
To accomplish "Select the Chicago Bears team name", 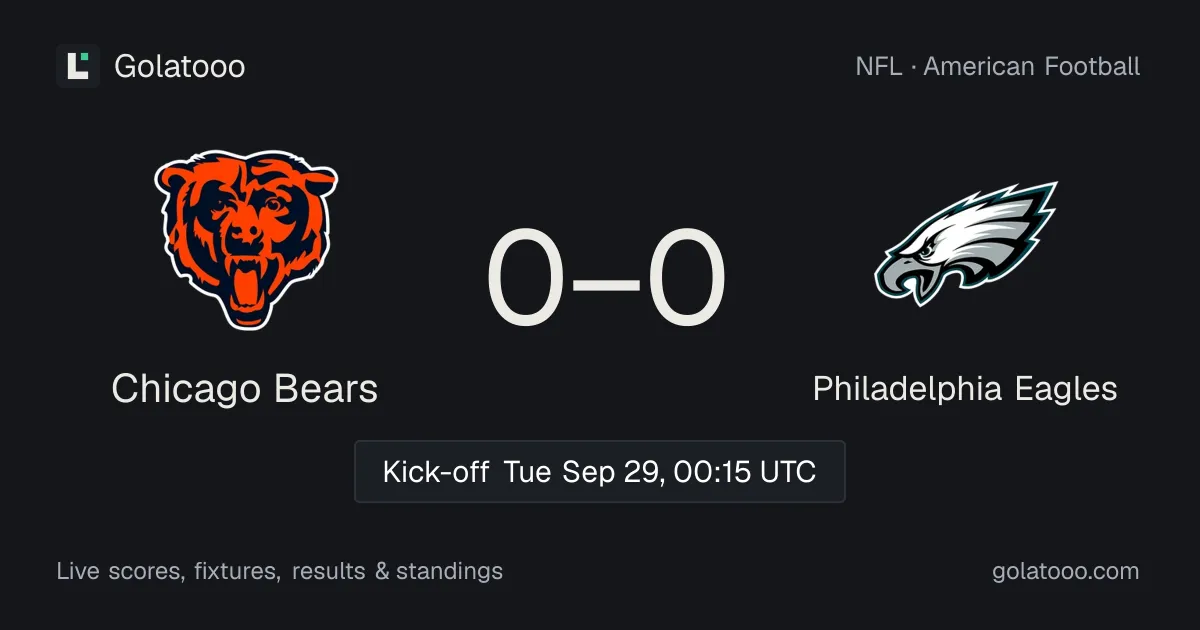I will pos(245,388).
